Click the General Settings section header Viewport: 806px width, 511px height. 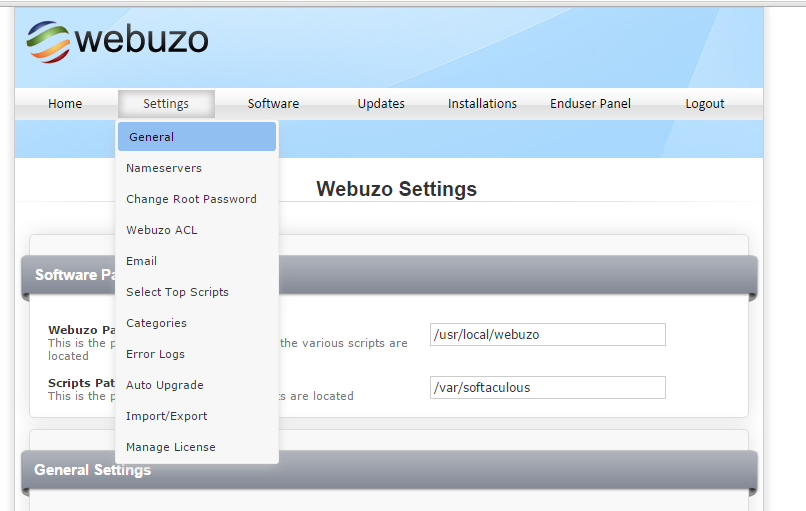point(389,470)
